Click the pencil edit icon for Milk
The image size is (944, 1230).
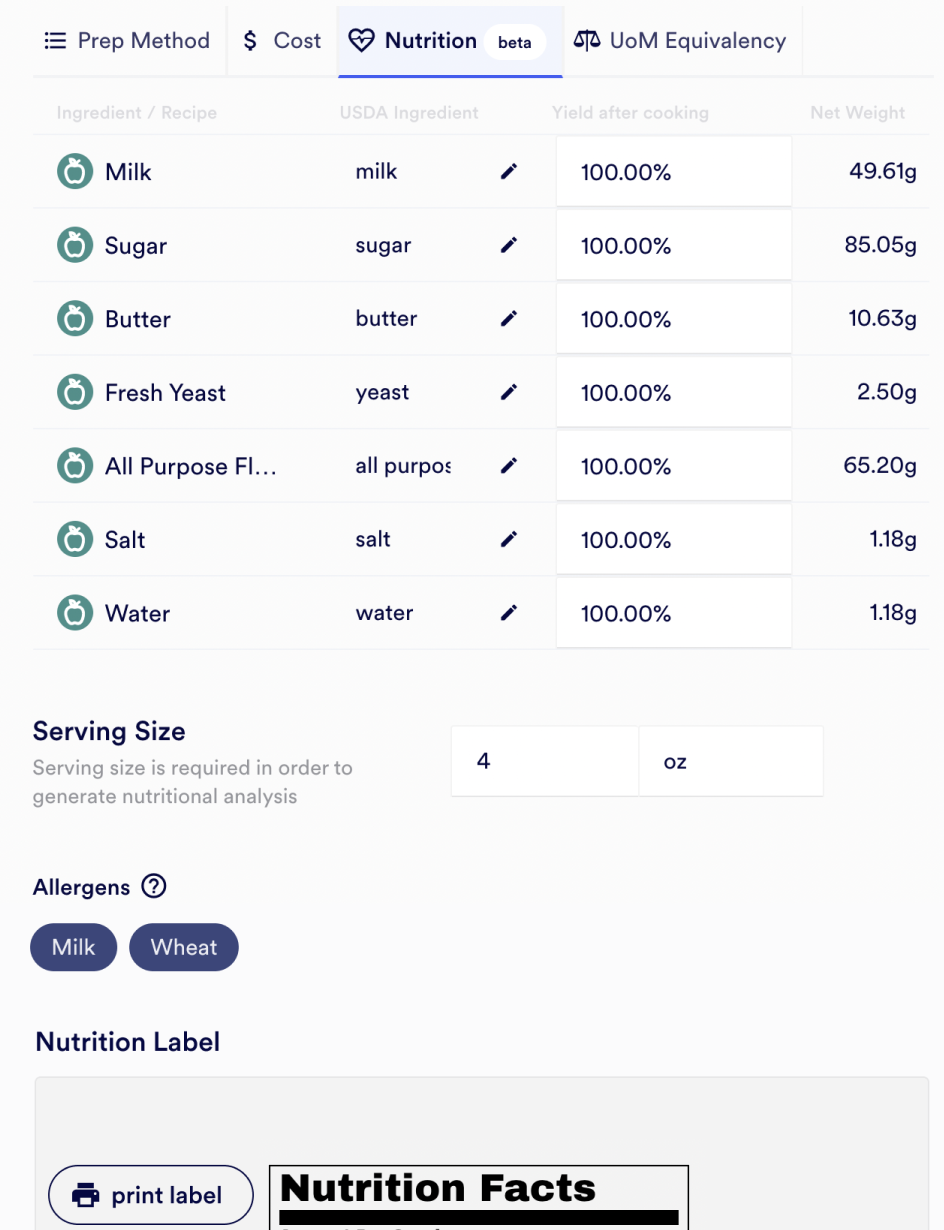click(x=509, y=172)
